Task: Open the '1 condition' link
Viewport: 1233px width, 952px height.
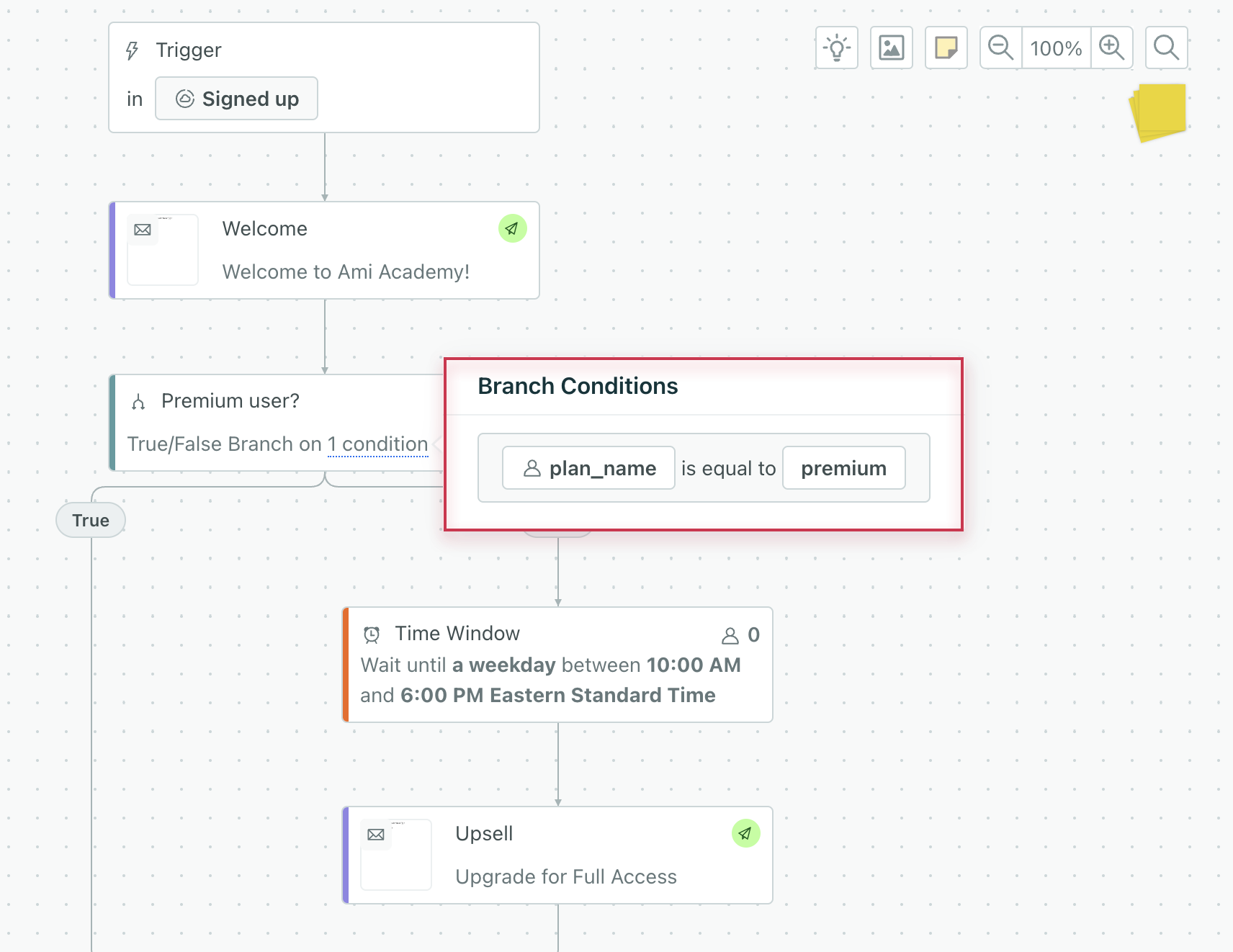Action: [378, 444]
